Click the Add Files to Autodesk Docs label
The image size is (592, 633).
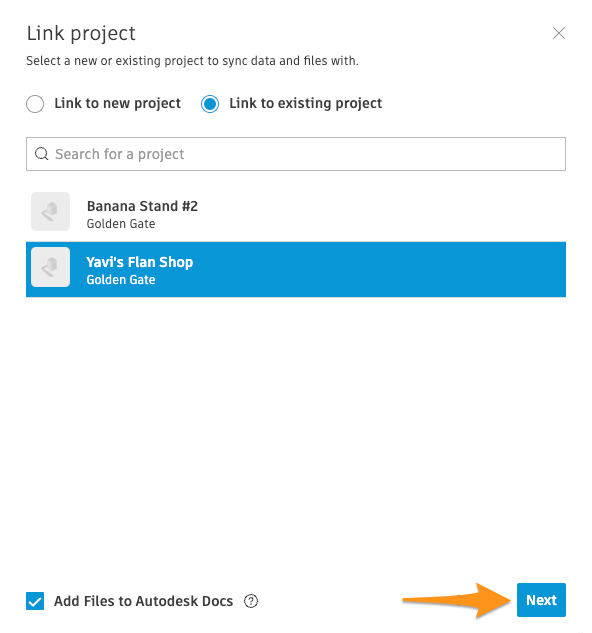click(x=143, y=601)
